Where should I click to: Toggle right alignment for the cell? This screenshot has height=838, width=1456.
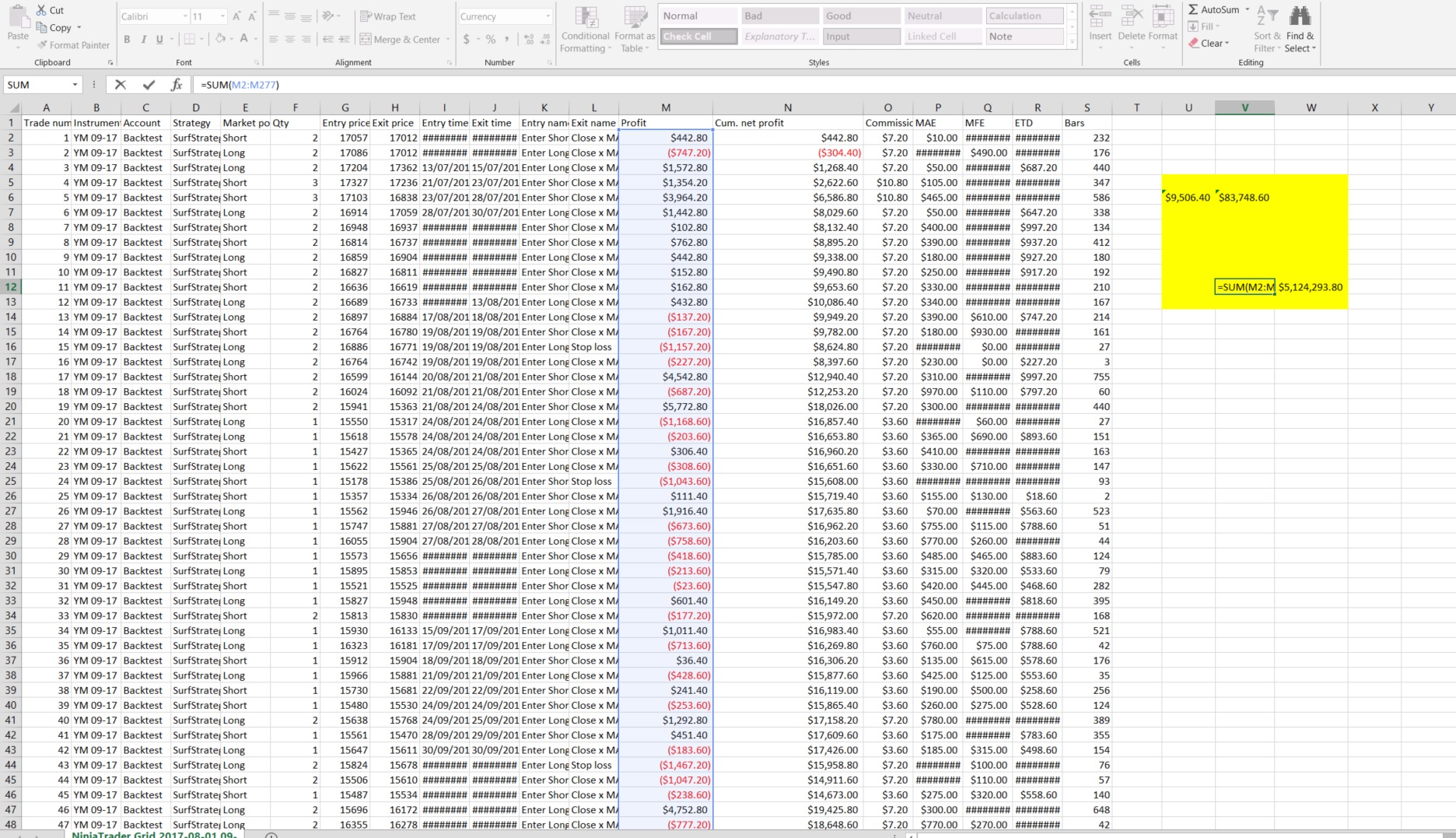coord(306,39)
